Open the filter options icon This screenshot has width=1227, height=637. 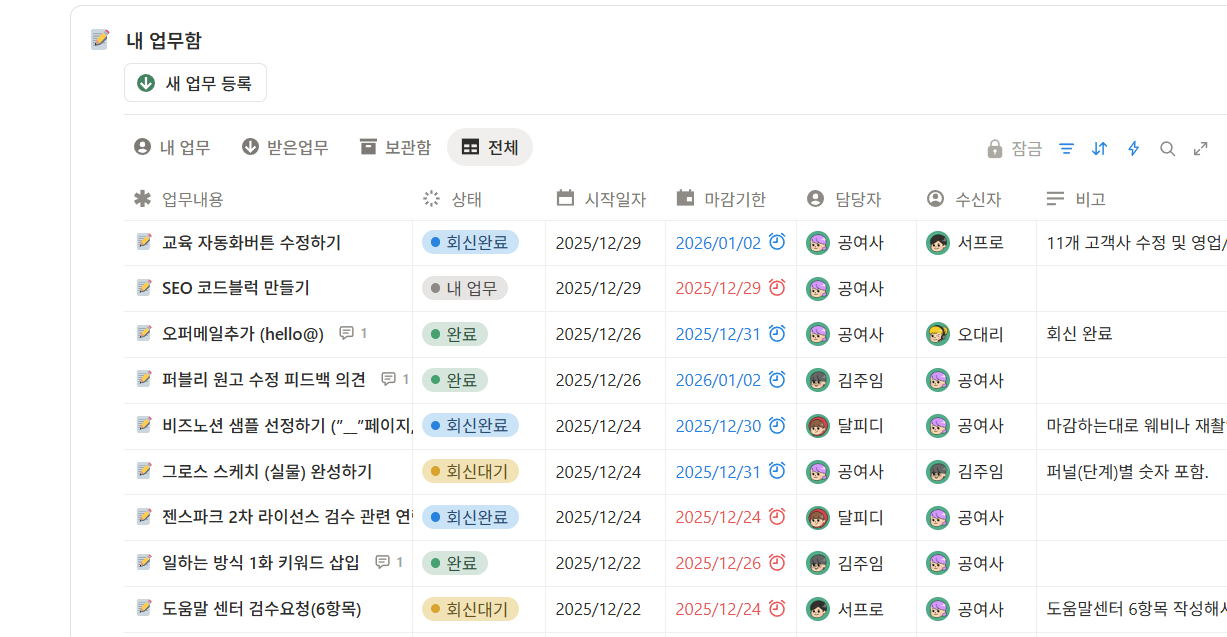(x=1066, y=148)
